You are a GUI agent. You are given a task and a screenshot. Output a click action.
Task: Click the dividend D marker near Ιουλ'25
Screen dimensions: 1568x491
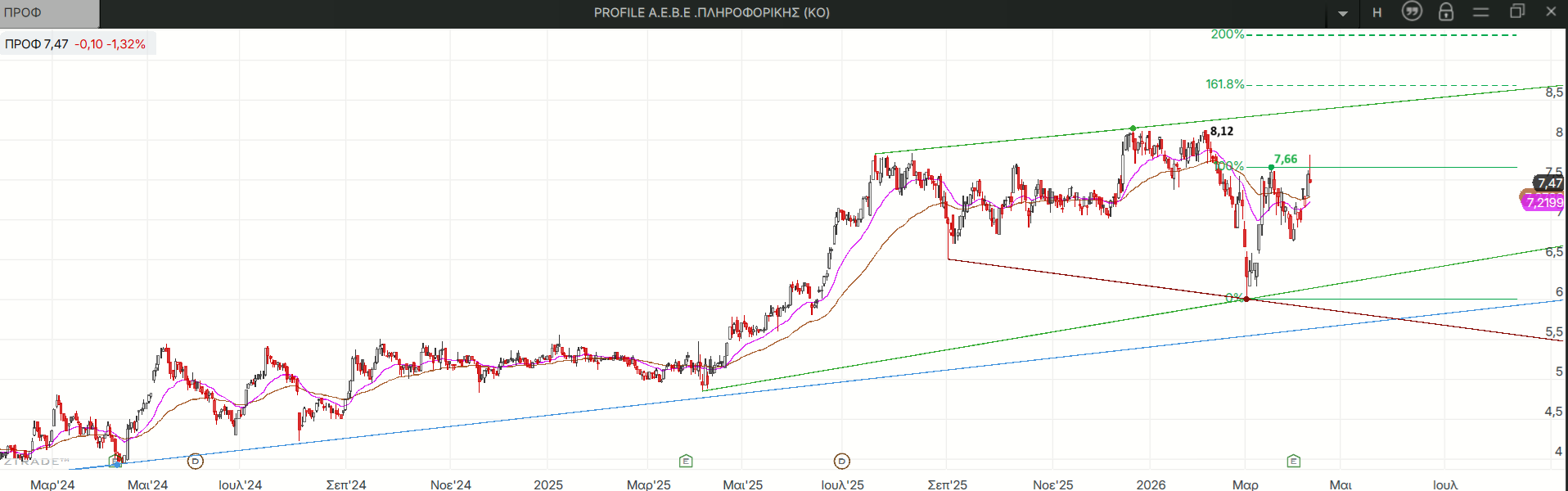pyautogui.click(x=841, y=462)
